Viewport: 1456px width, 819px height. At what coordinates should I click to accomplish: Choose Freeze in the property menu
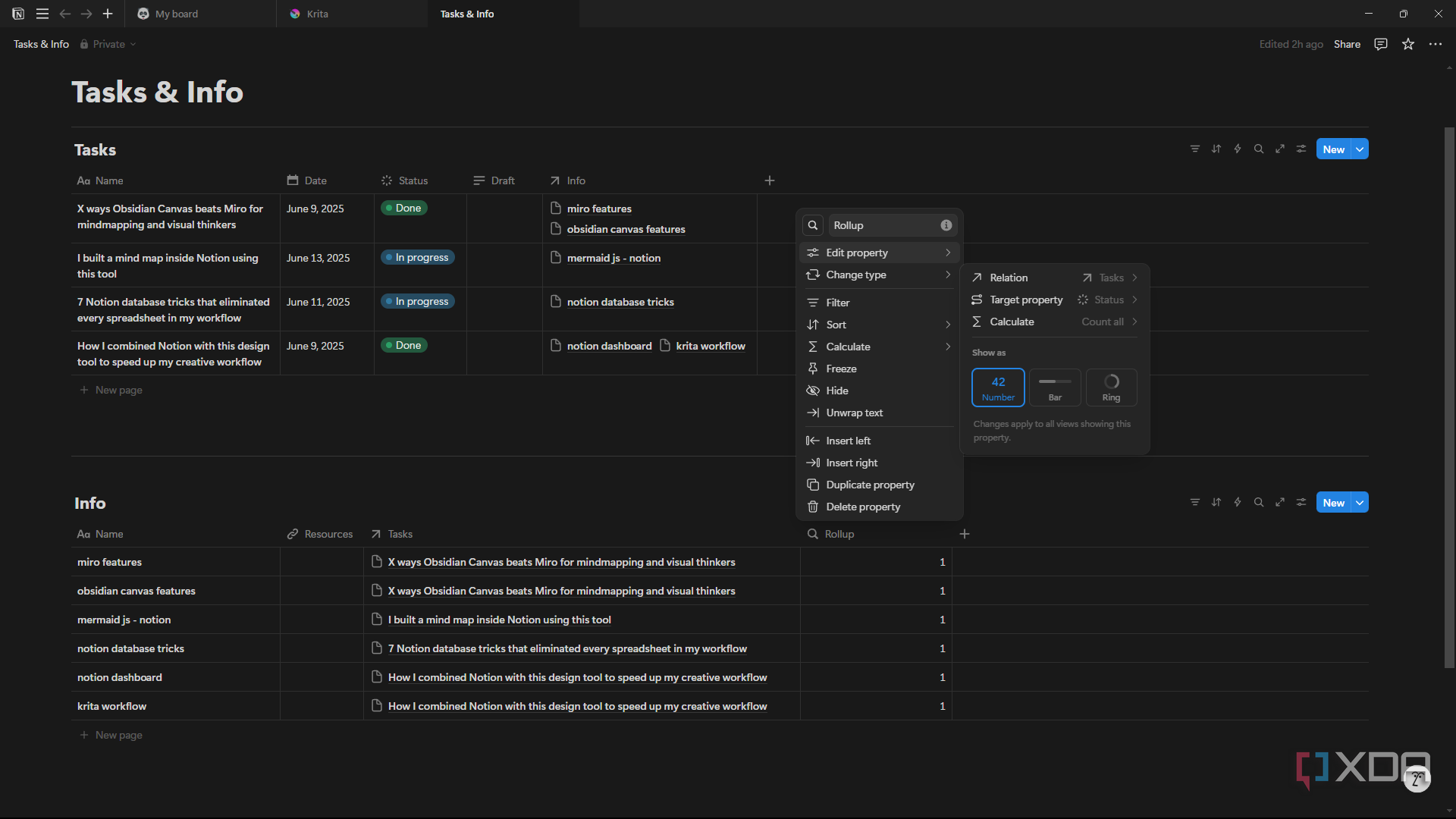(x=879, y=369)
